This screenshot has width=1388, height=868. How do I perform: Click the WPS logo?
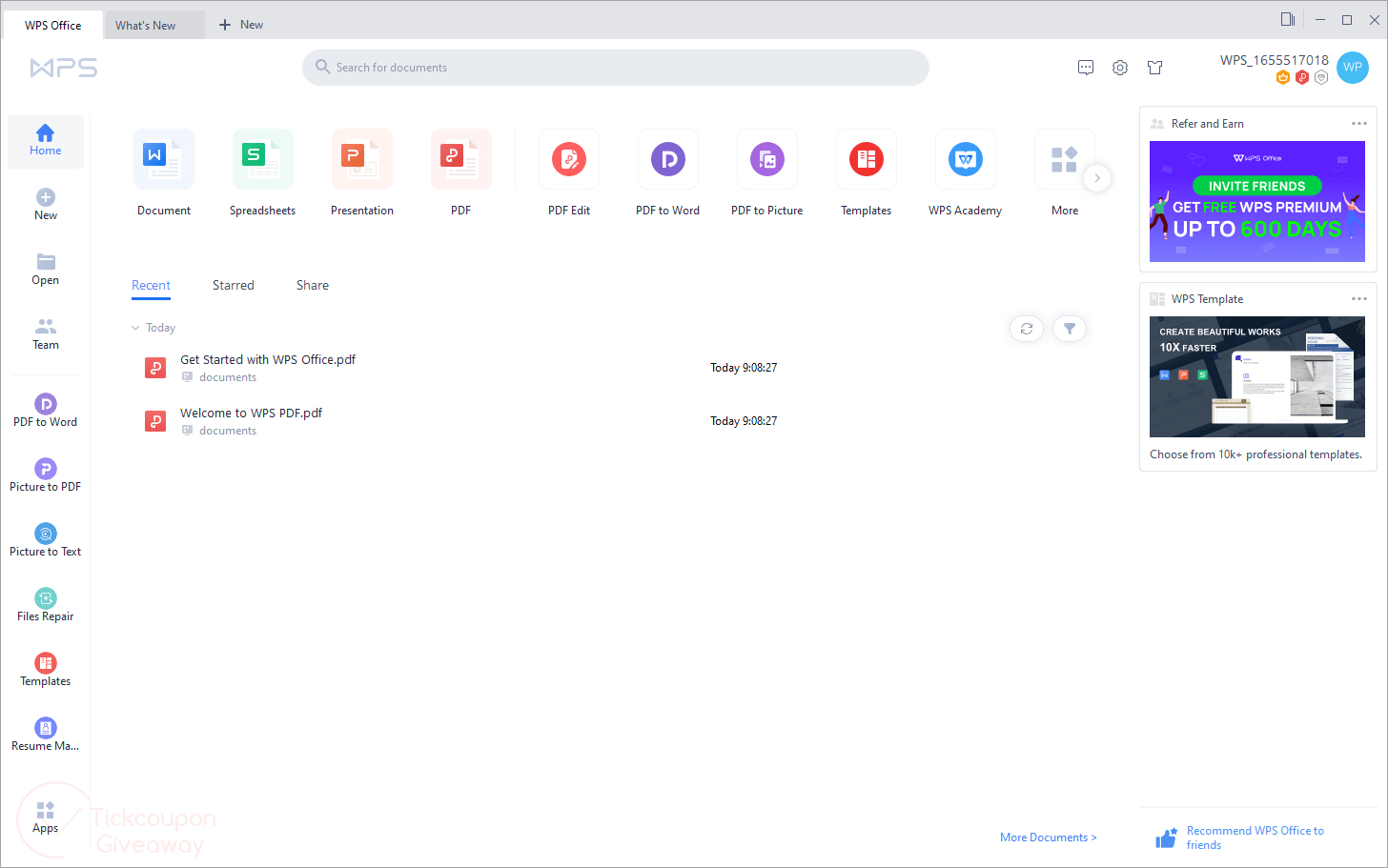point(64,68)
